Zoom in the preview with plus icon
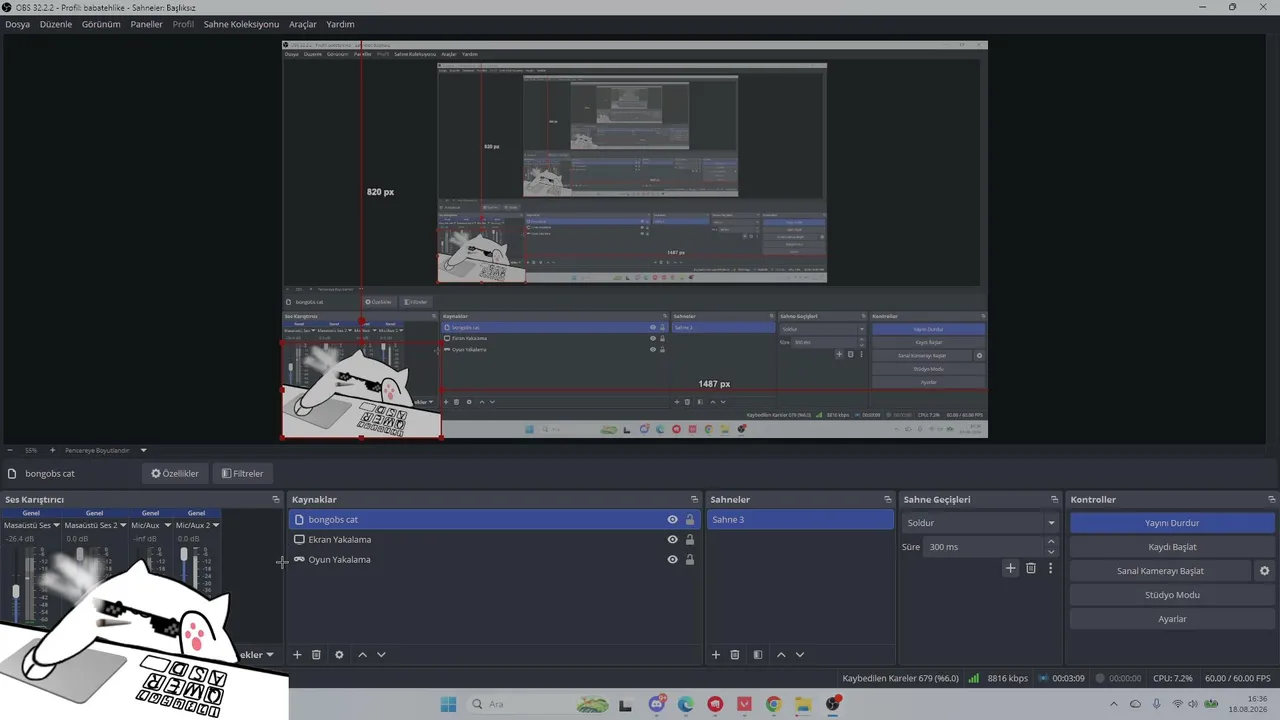This screenshot has width=1280, height=720. click(x=53, y=450)
